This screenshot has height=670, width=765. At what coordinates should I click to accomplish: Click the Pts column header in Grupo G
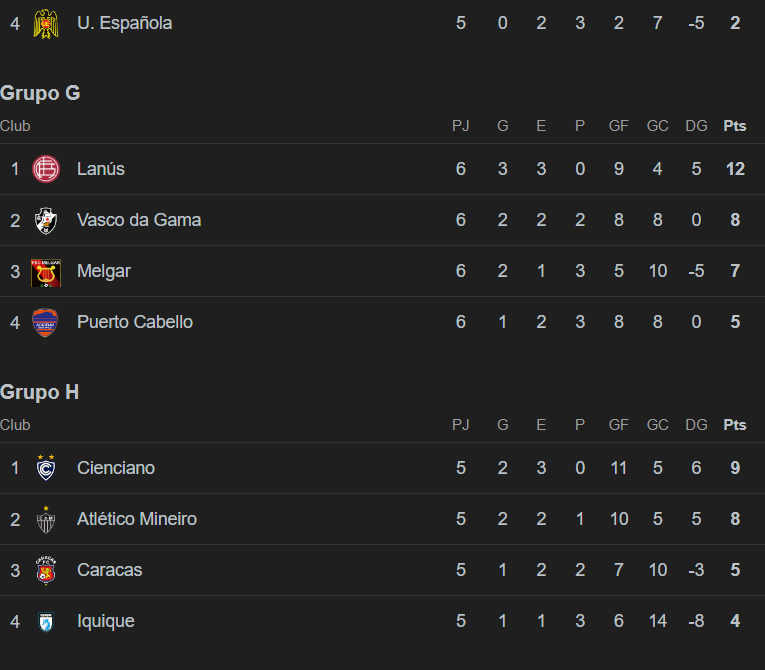(x=735, y=126)
